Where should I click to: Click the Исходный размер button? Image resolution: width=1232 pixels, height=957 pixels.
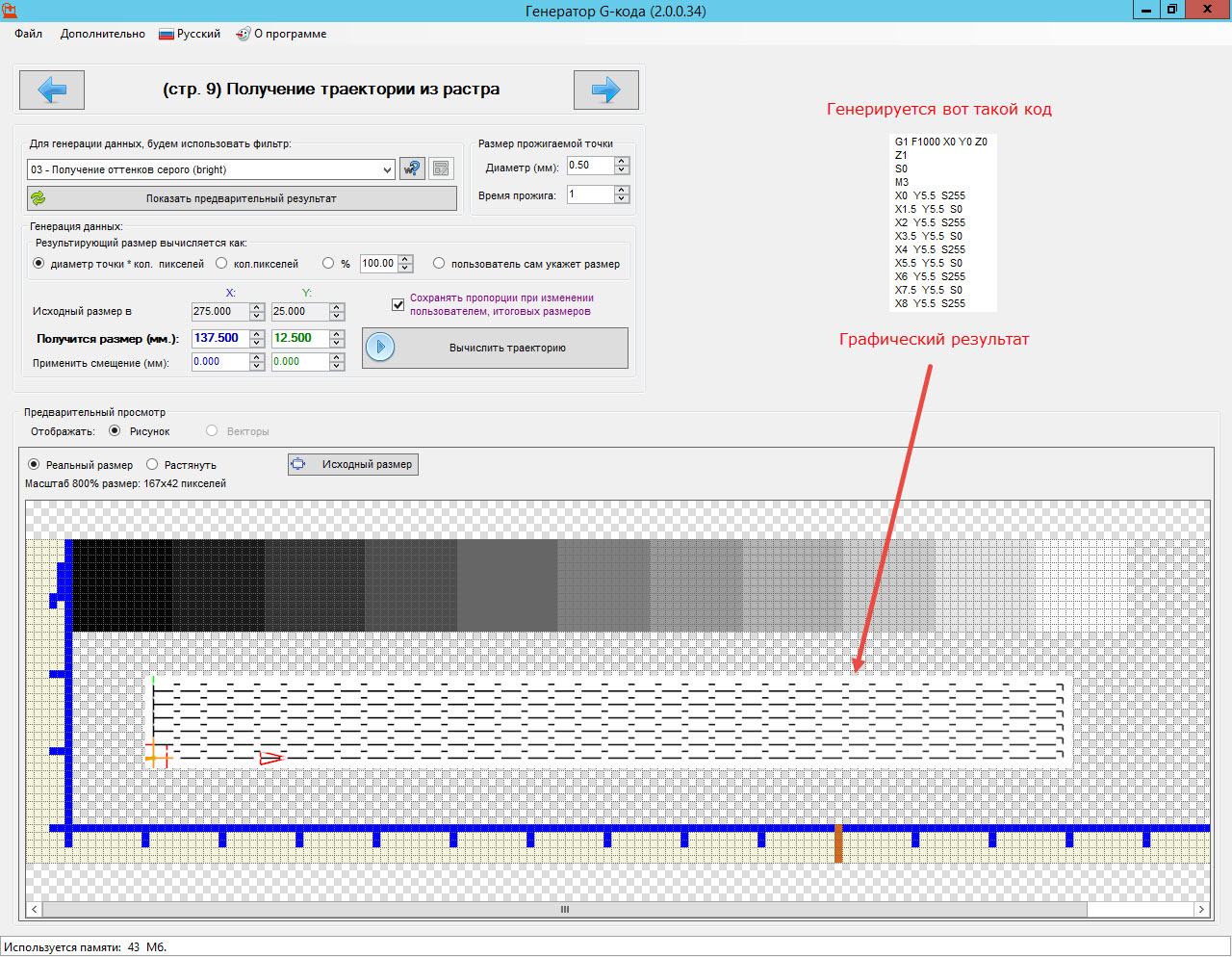click(353, 464)
